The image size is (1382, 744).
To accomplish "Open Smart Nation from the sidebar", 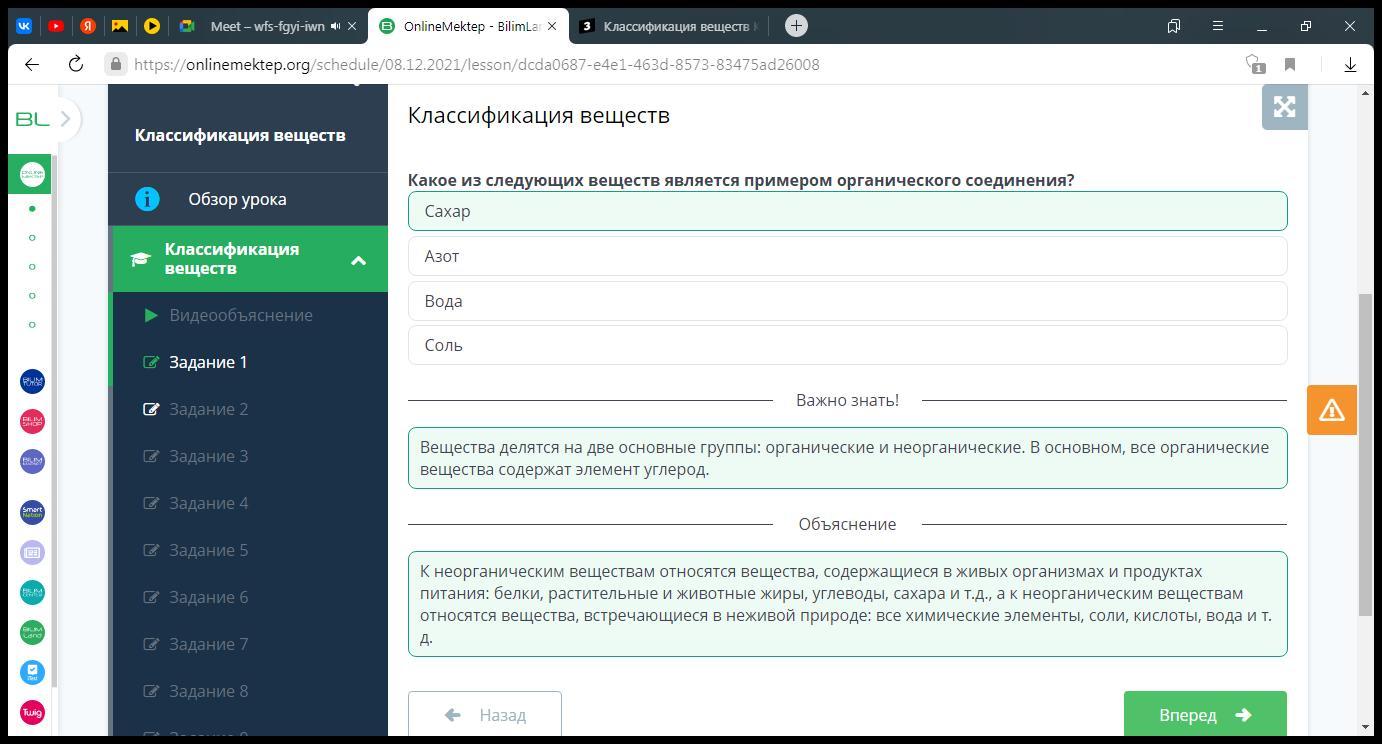I will (33, 512).
